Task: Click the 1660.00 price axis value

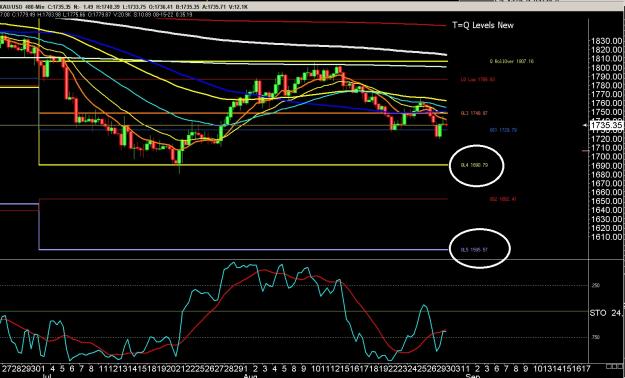Action: tap(606, 192)
